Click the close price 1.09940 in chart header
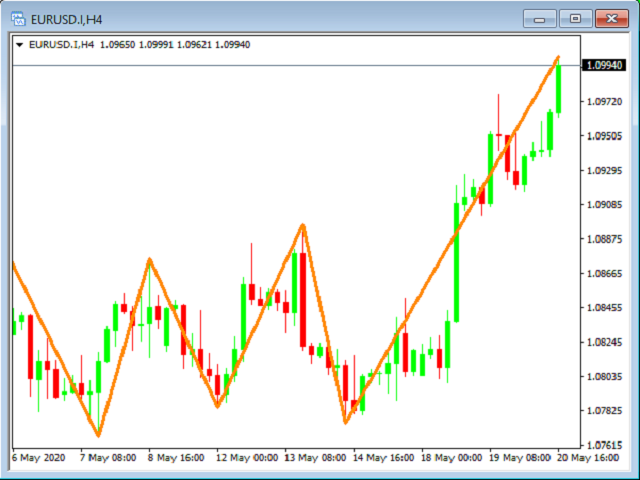The height and width of the screenshot is (480, 640). click(x=233, y=45)
